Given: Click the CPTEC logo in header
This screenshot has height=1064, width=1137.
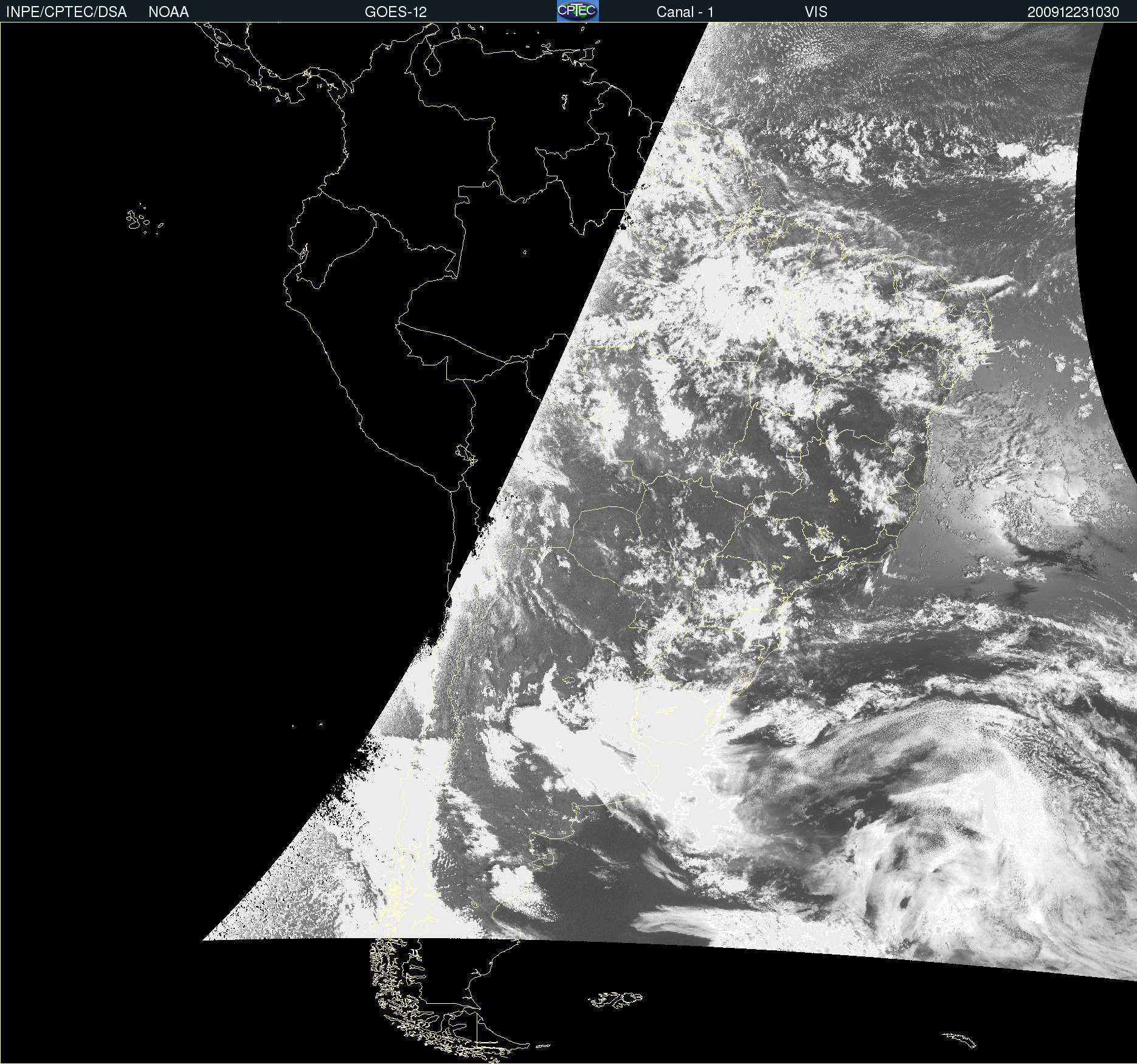Looking at the screenshot, I should point(578,11).
